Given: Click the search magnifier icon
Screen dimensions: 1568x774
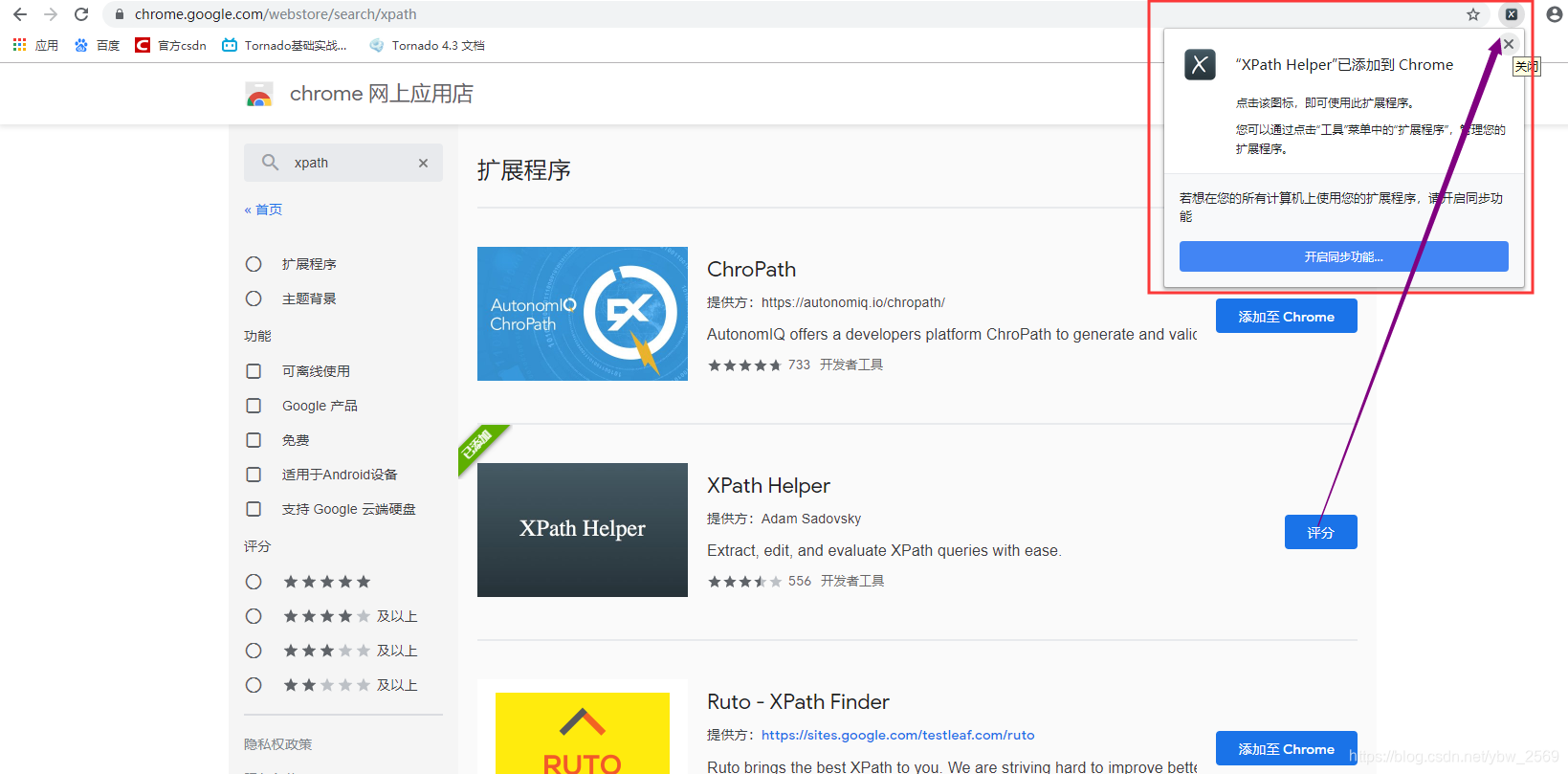Looking at the screenshot, I should pos(271,163).
